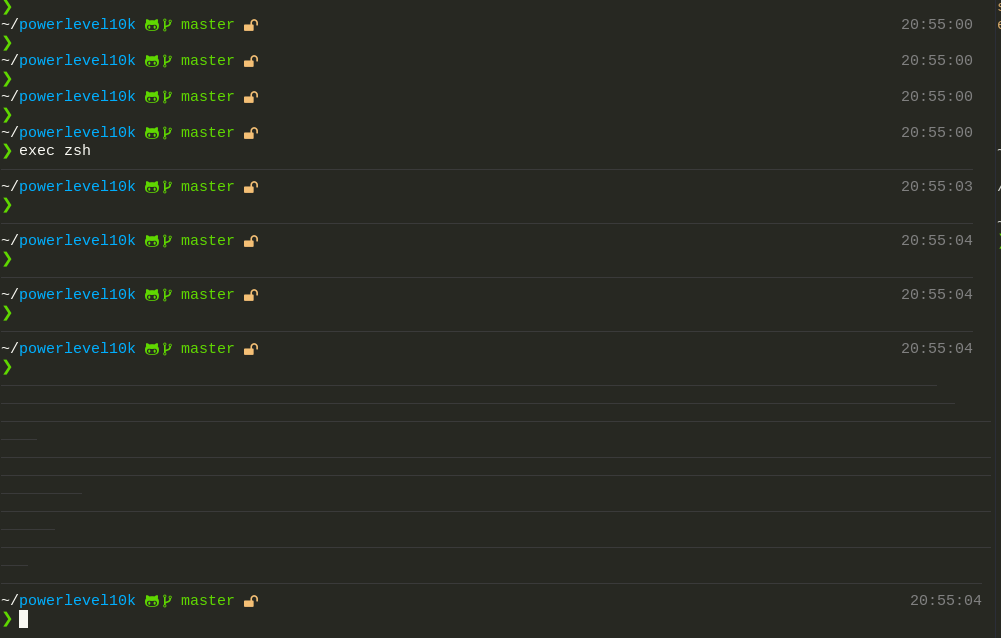Viewport: 1001px width, 638px height.
Task: Click 'master' in the prompt line directly above the cursor
Action: click(207, 600)
